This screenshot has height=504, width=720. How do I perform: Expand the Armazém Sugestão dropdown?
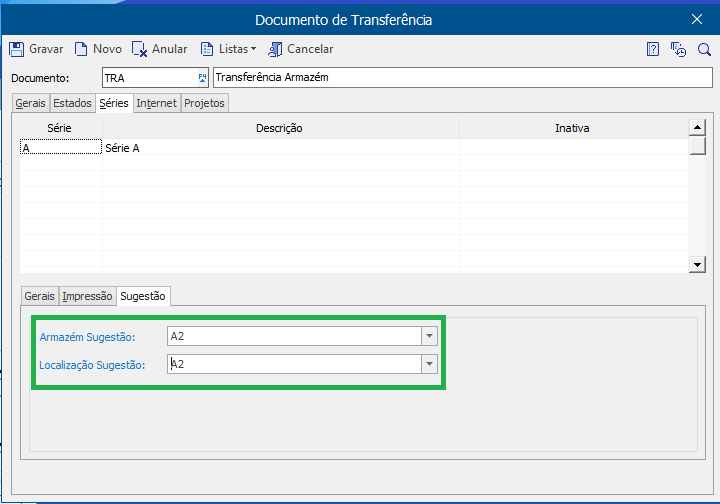(429, 336)
